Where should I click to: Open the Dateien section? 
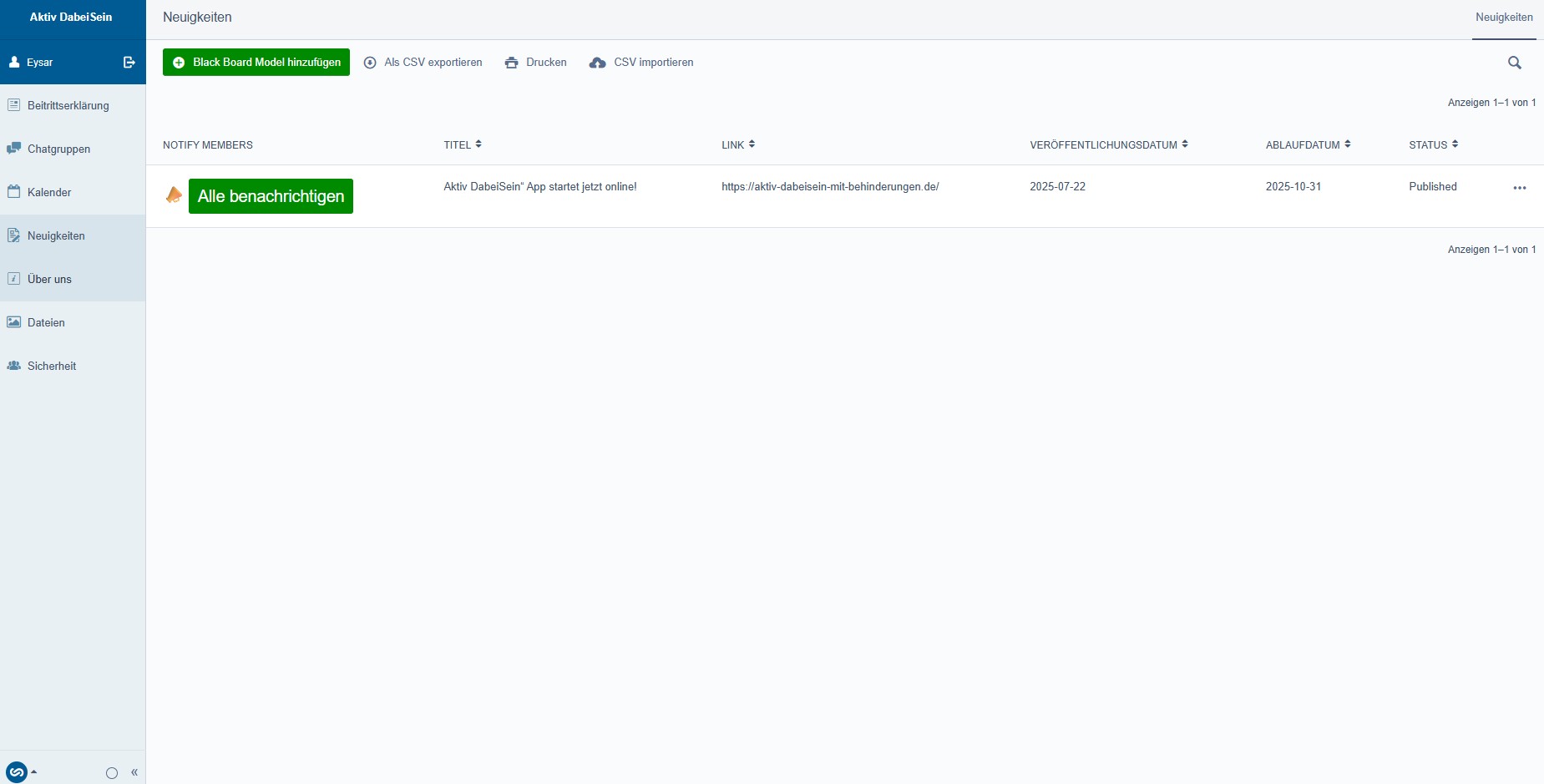pos(46,322)
